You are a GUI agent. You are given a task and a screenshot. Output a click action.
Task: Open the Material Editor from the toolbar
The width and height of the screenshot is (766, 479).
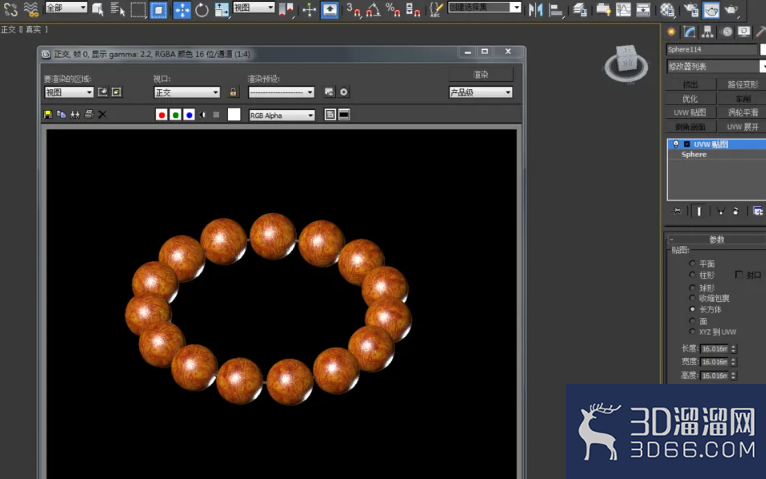tap(667, 10)
